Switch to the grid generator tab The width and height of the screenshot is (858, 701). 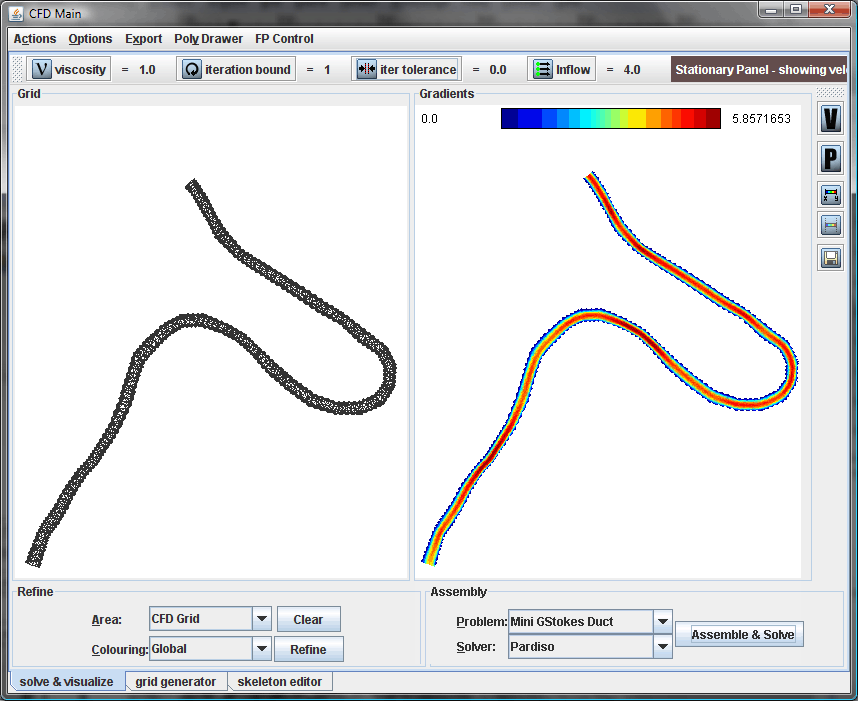pyautogui.click(x=176, y=682)
